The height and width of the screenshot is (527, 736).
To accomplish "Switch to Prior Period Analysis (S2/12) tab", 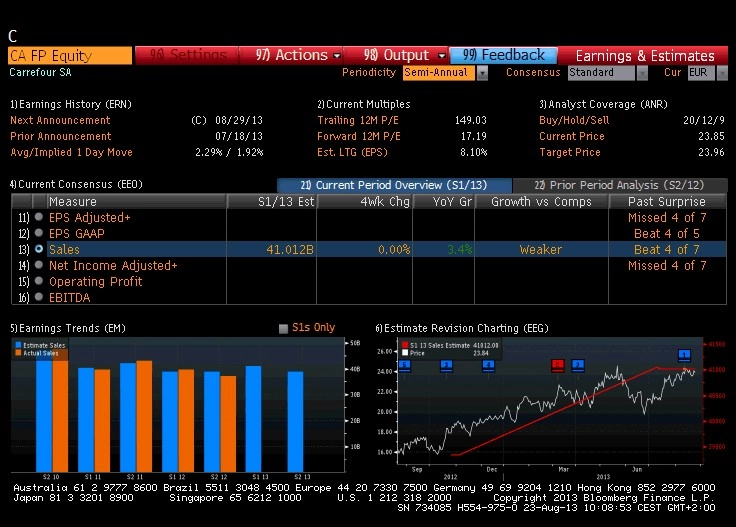I will tap(620, 185).
